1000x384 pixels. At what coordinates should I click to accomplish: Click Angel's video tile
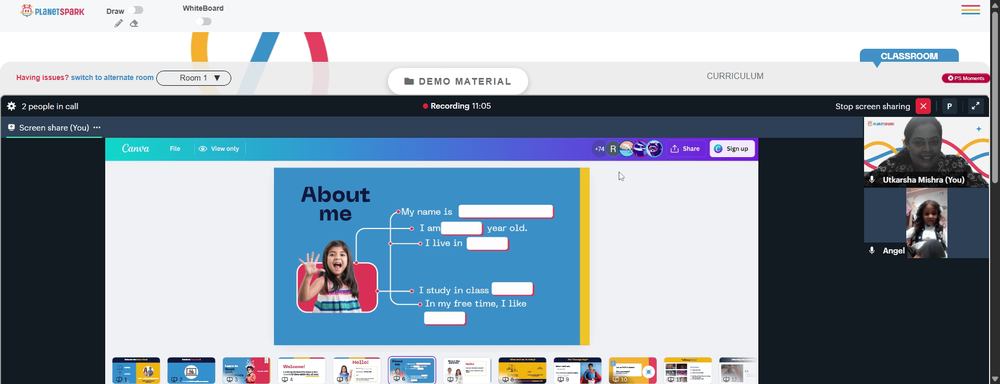pyautogui.click(x=926, y=223)
